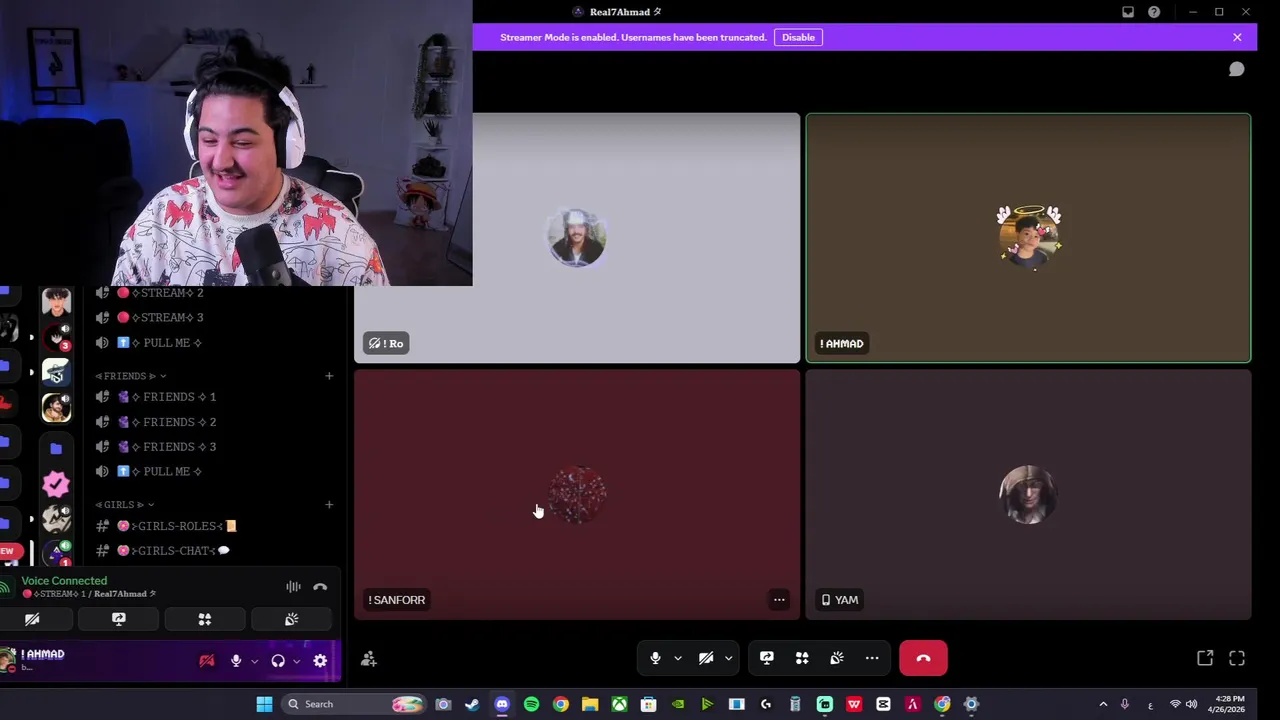Mute microphone in the user panel
This screenshot has height=720, width=1280.
(x=236, y=661)
